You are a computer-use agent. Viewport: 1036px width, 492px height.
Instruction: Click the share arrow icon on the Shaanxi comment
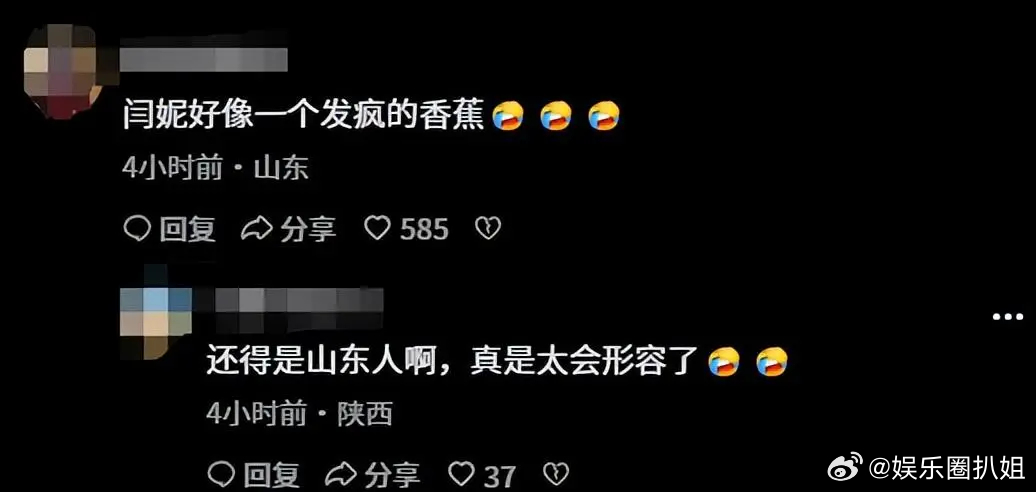point(340,474)
